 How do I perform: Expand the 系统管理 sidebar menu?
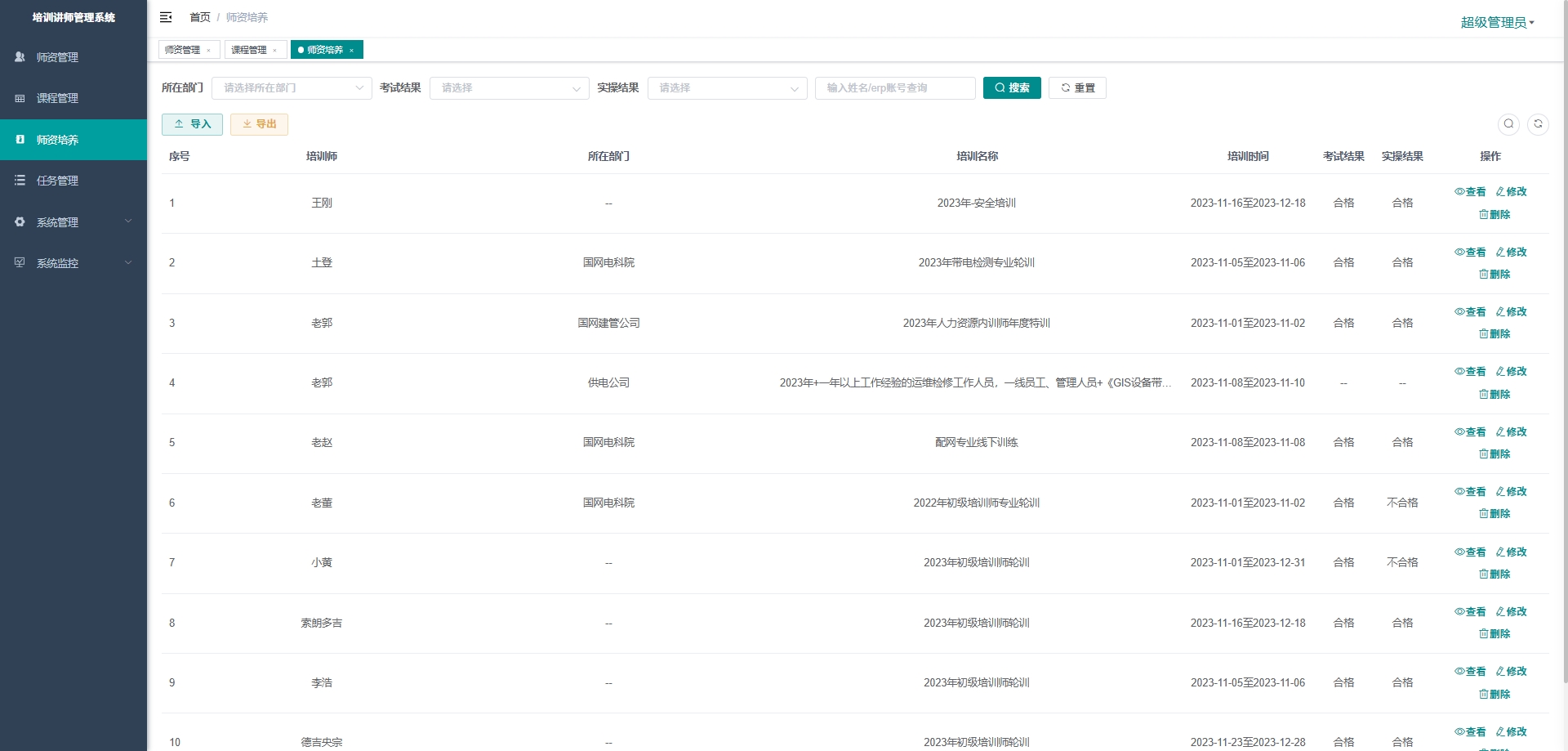(x=73, y=222)
